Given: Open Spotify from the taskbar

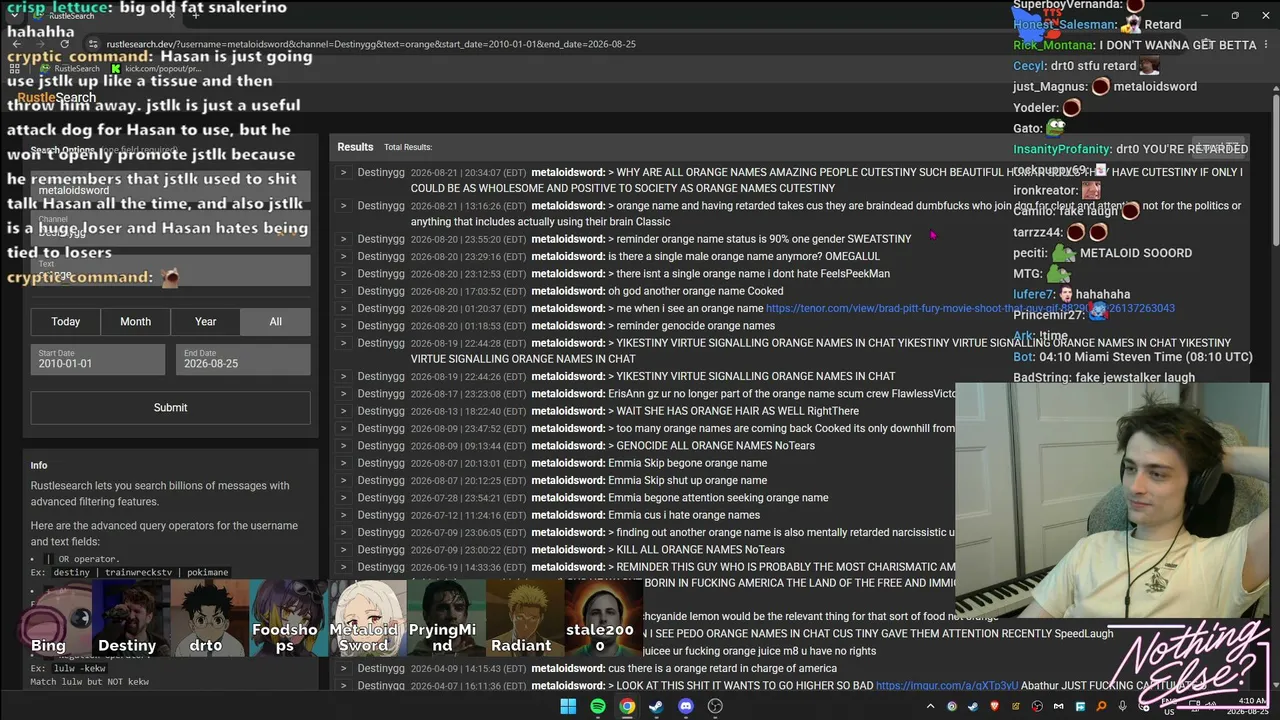Looking at the screenshot, I should tap(598, 706).
